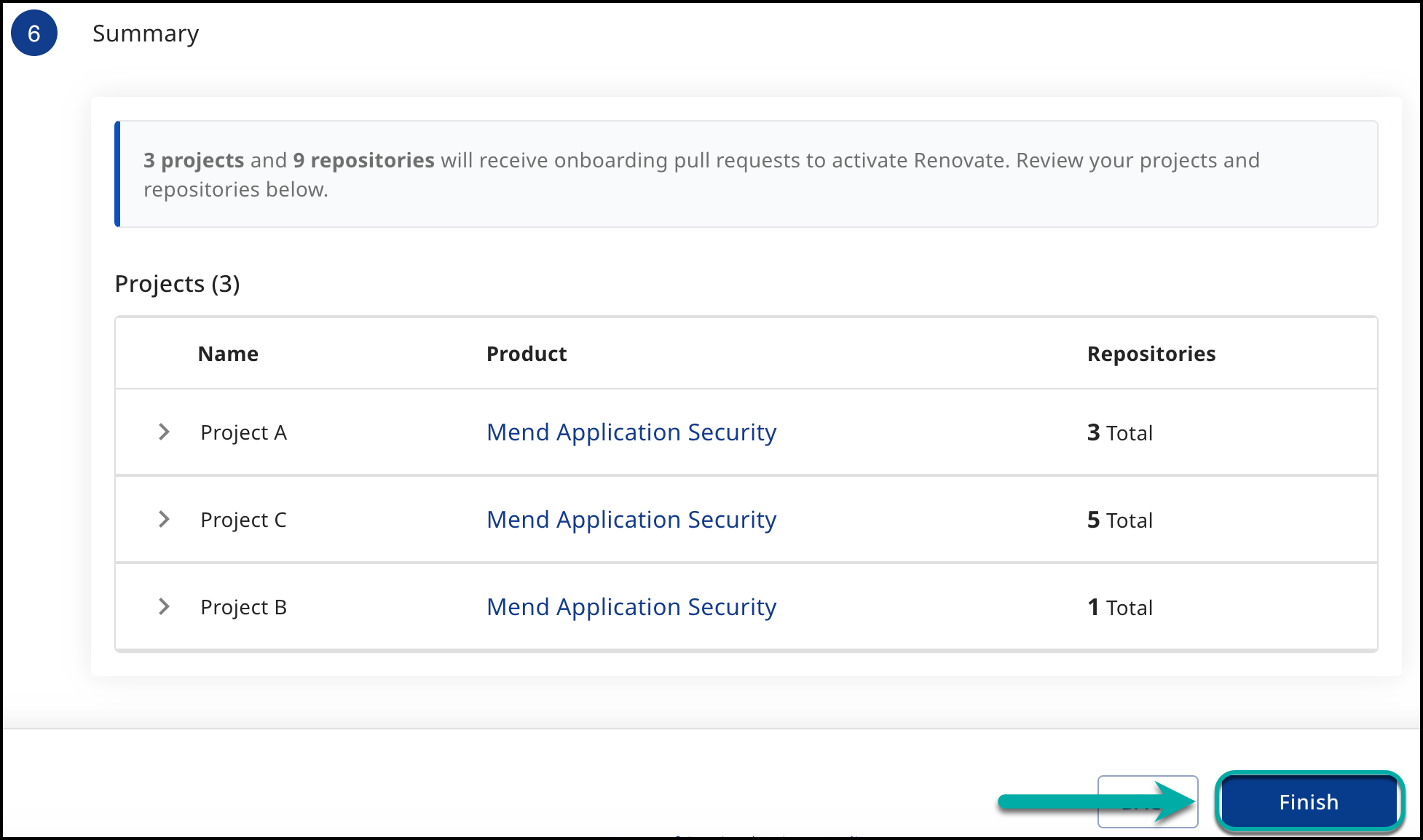Viewport: 1423px width, 840px height.
Task: Select the Project C name cell
Action: (243, 520)
